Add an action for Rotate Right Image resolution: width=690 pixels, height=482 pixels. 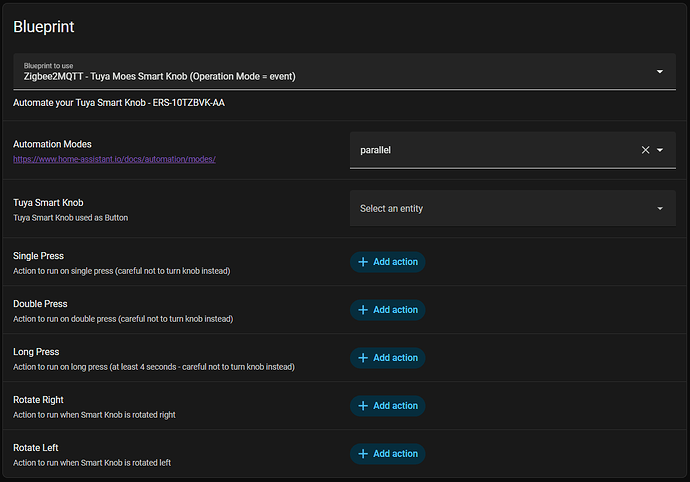[388, 406]
